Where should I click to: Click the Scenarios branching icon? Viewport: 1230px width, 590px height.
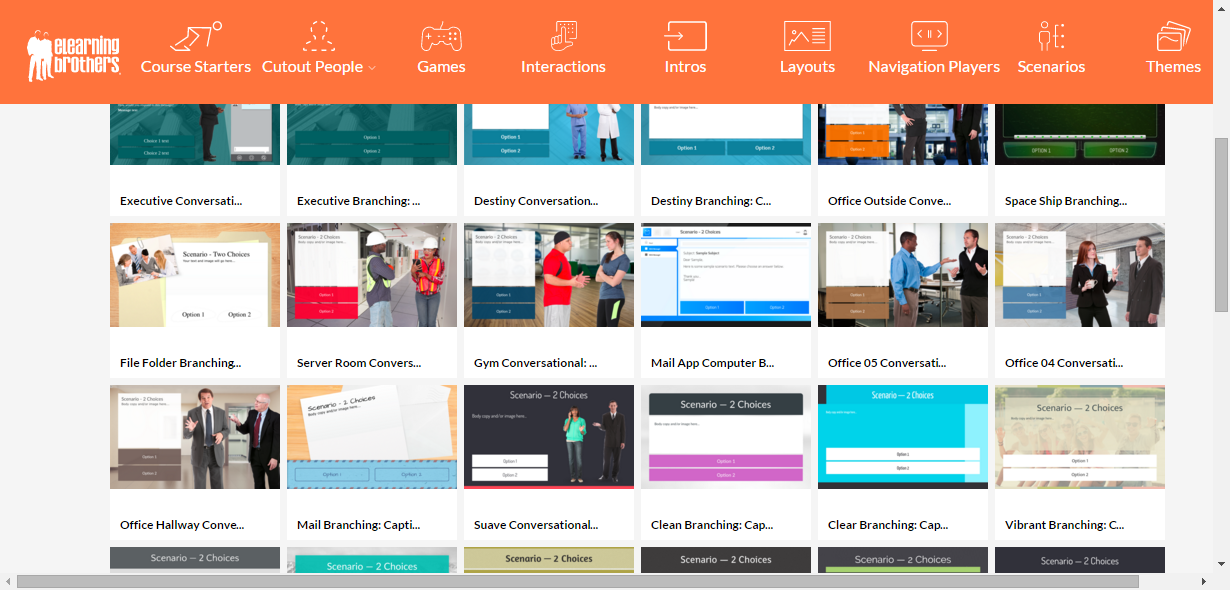click(1051, 37)
